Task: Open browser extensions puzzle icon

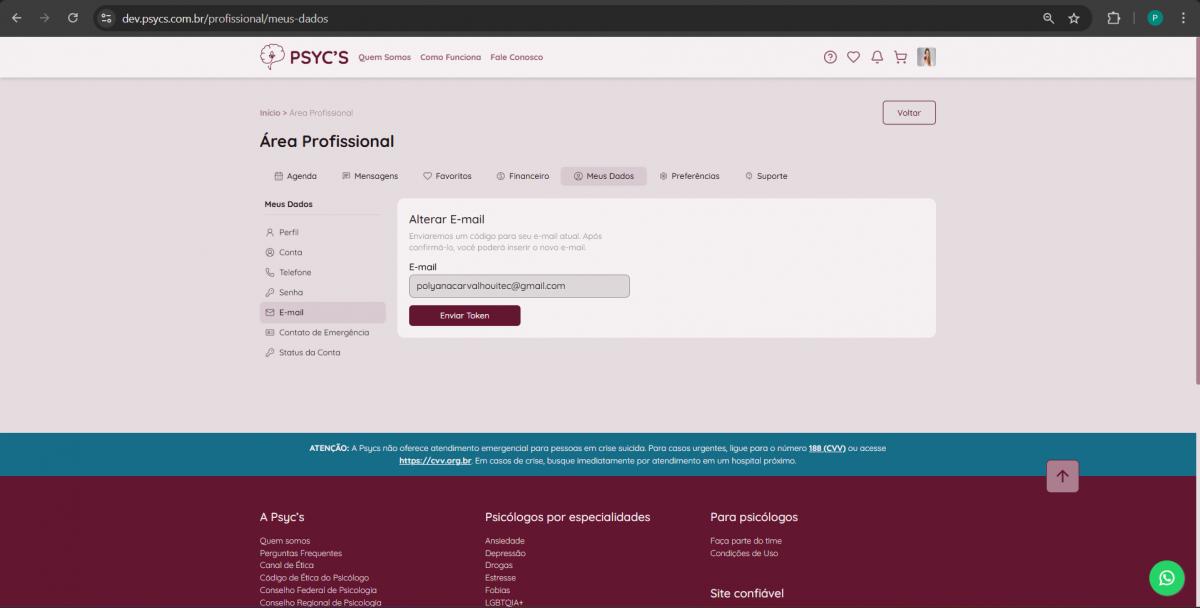Action: coord(1113,18)
